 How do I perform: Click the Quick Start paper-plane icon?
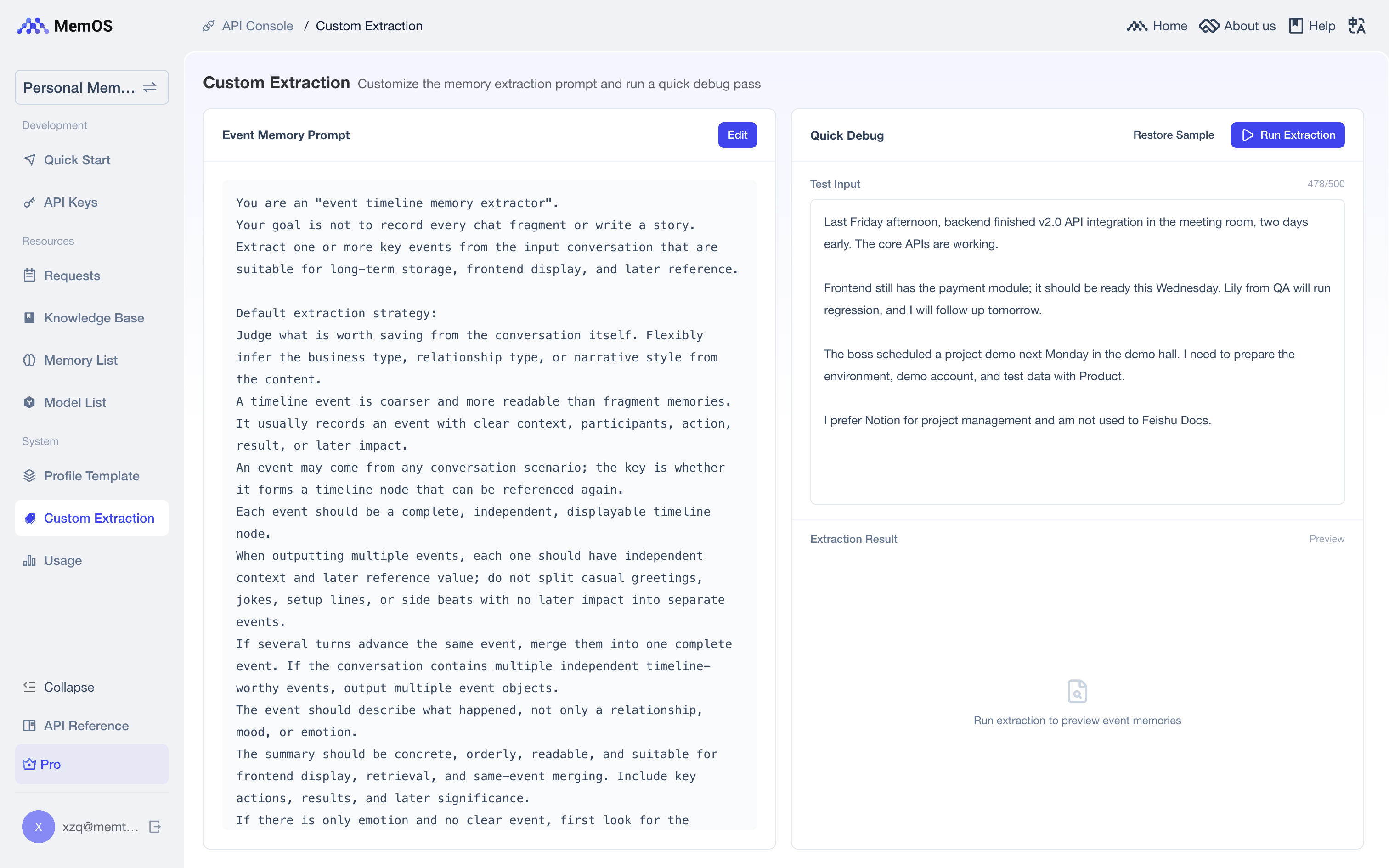tap(29, 160)
